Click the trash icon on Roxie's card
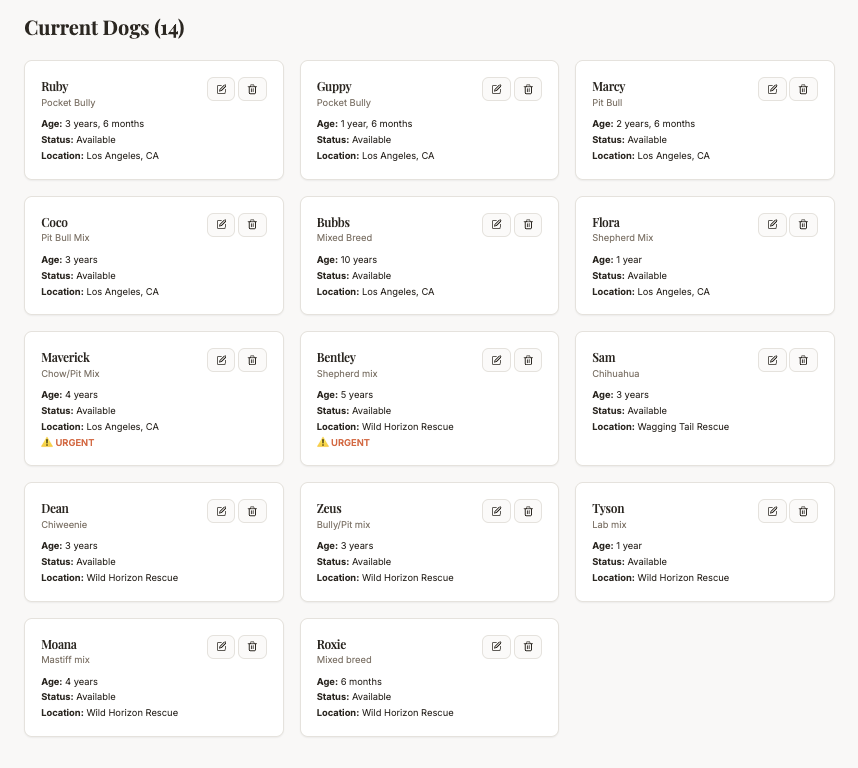The image size is (858, 768). pos(528,647)
